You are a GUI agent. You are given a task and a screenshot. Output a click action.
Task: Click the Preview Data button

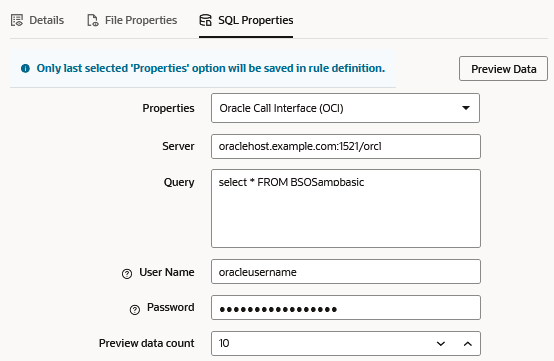[503, 69]
